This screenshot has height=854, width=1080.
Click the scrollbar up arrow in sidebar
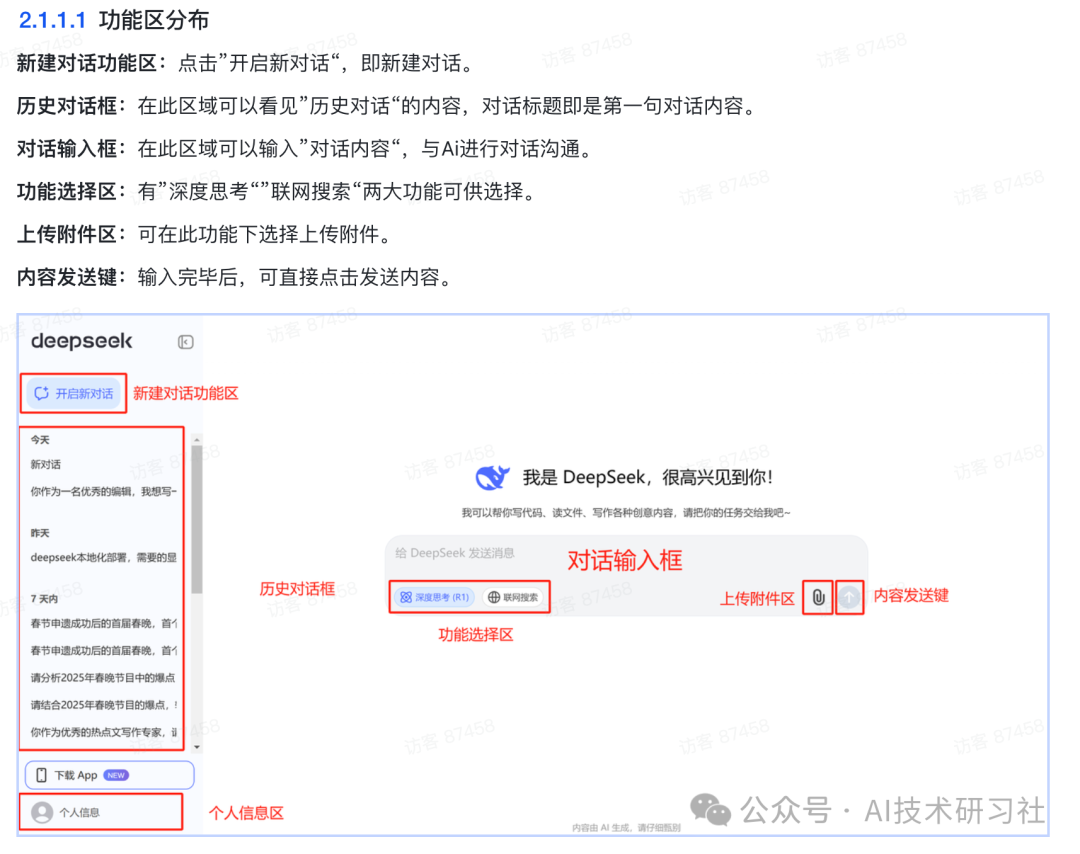pos(197,439)
